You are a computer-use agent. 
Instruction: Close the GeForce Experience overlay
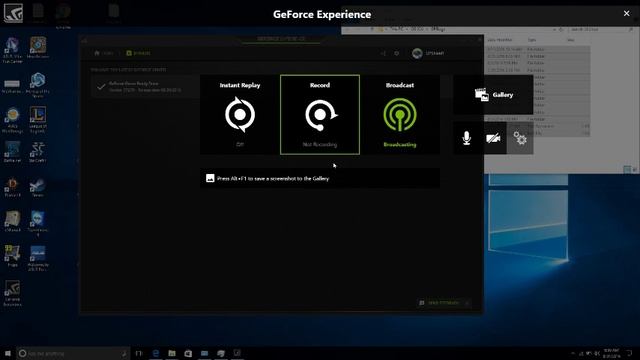pos(627,13)
